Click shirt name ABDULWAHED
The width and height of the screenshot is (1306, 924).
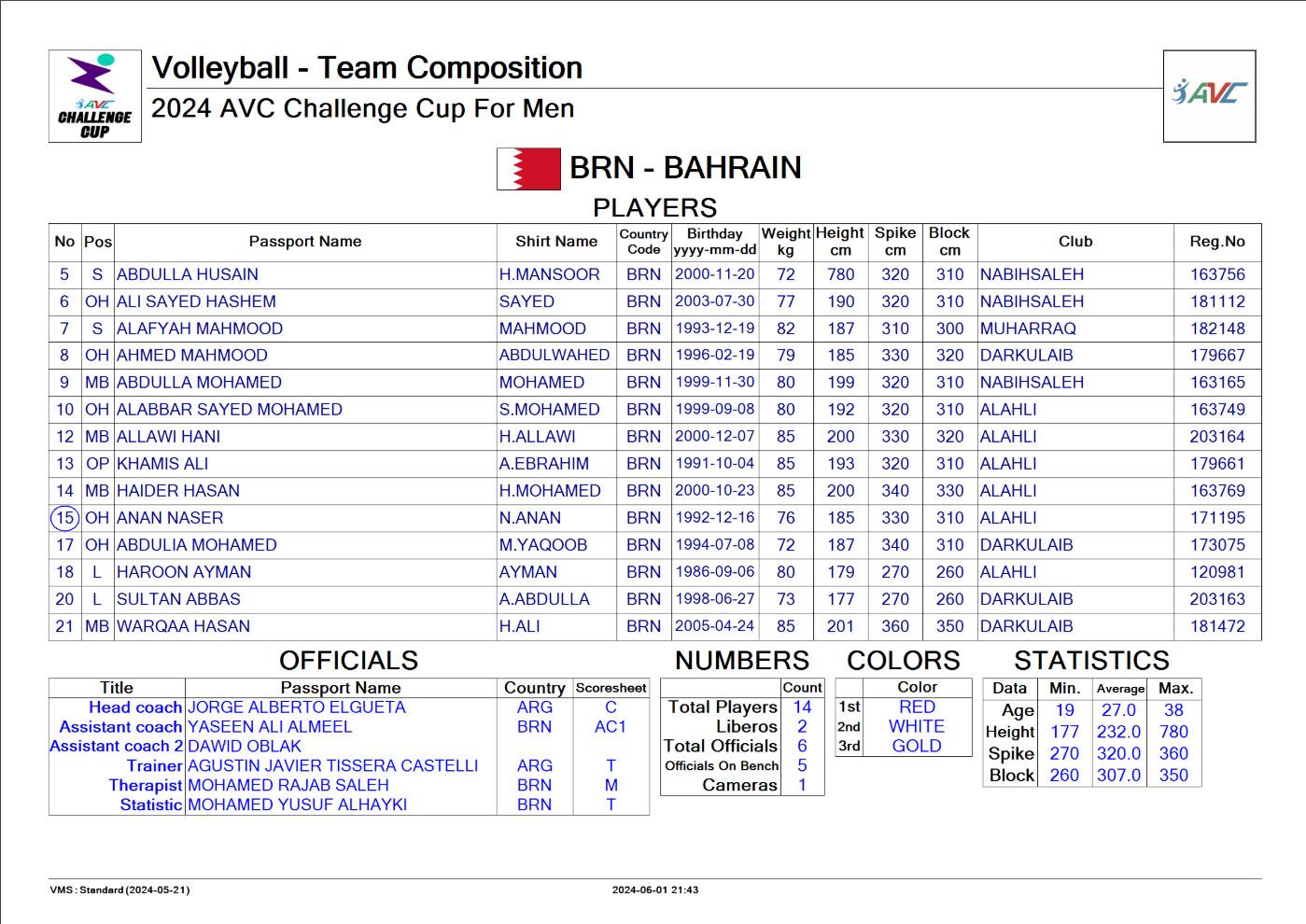click(554, 356)
